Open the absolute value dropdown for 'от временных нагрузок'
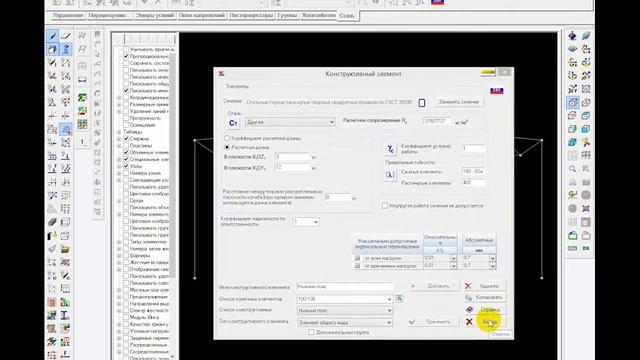This screenshot has height=360, width=640. click(x=492, y=266)
